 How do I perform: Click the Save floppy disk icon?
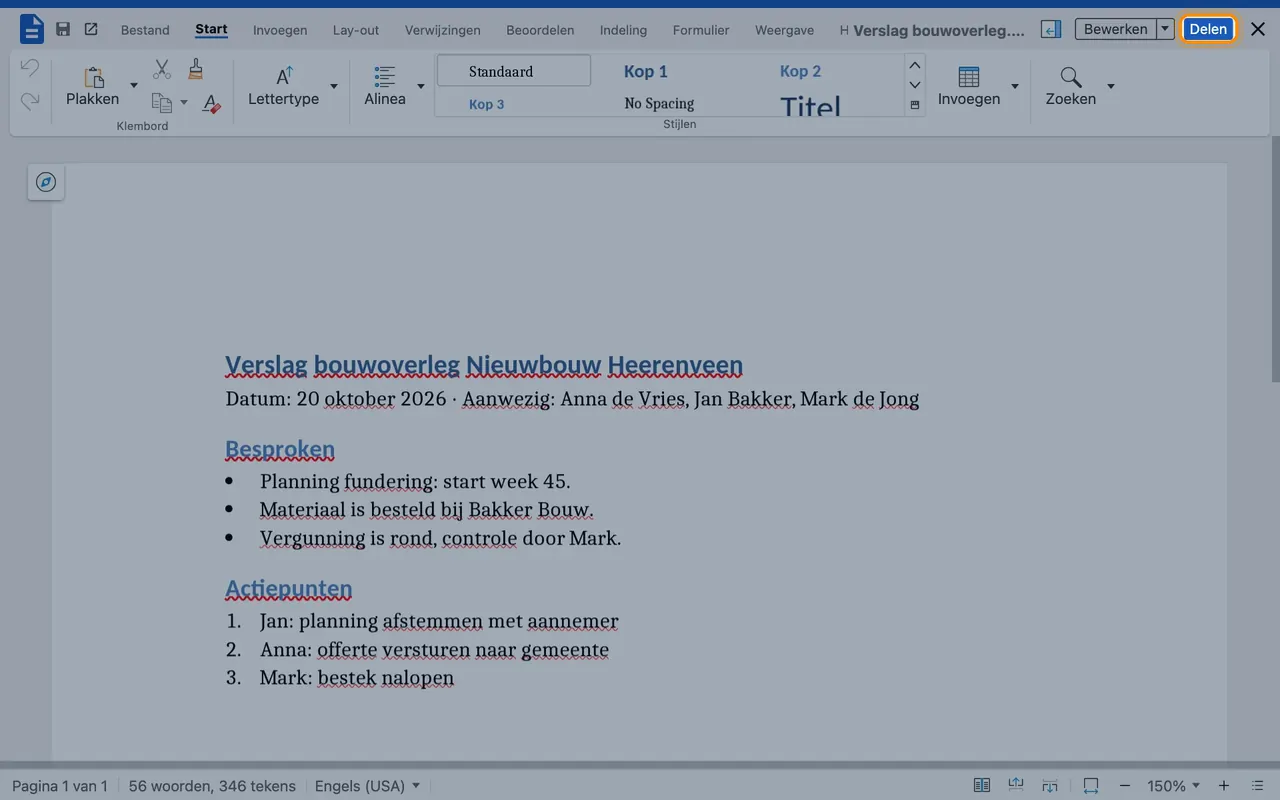63,29
